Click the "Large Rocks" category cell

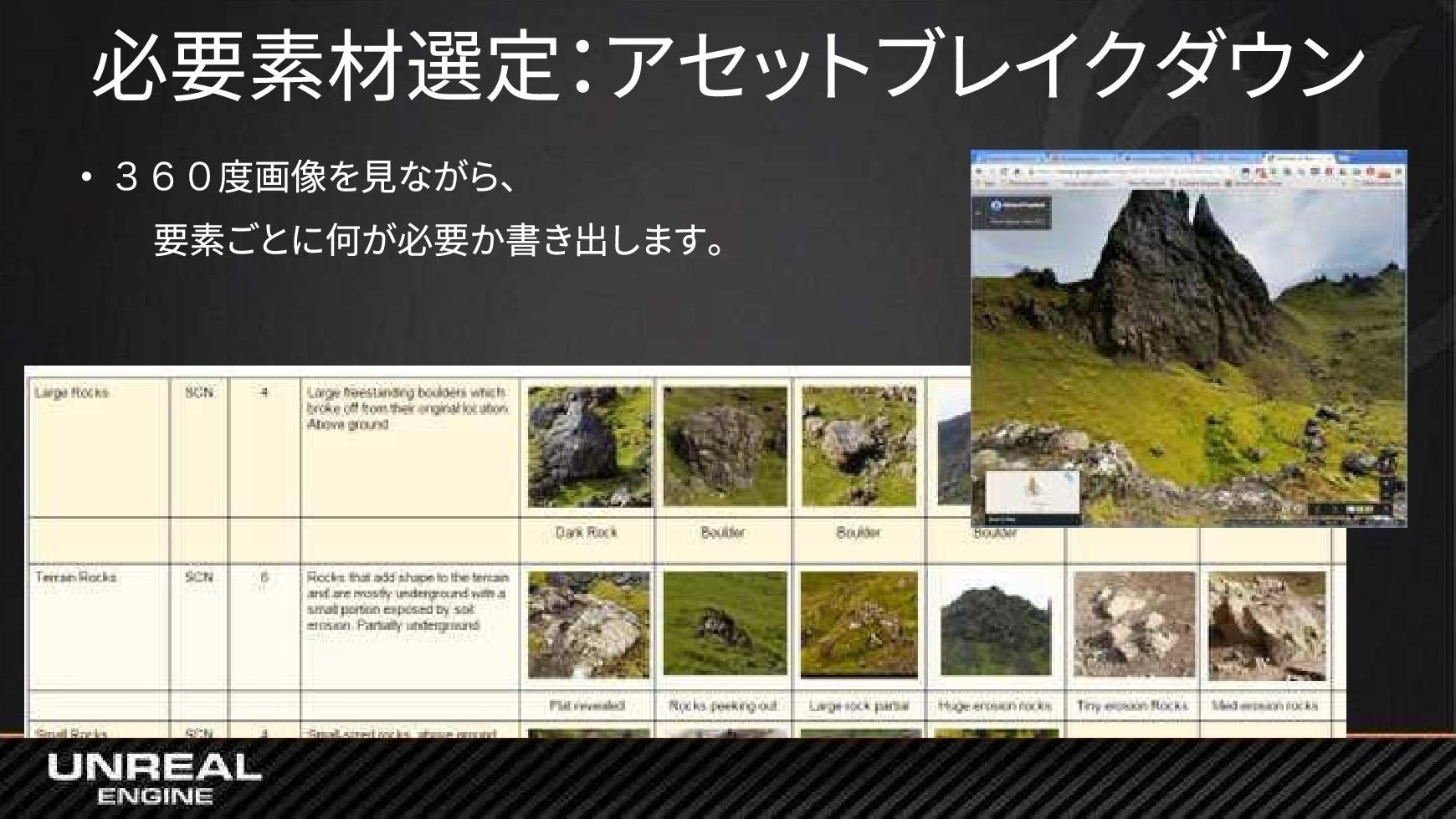[100, 448]
